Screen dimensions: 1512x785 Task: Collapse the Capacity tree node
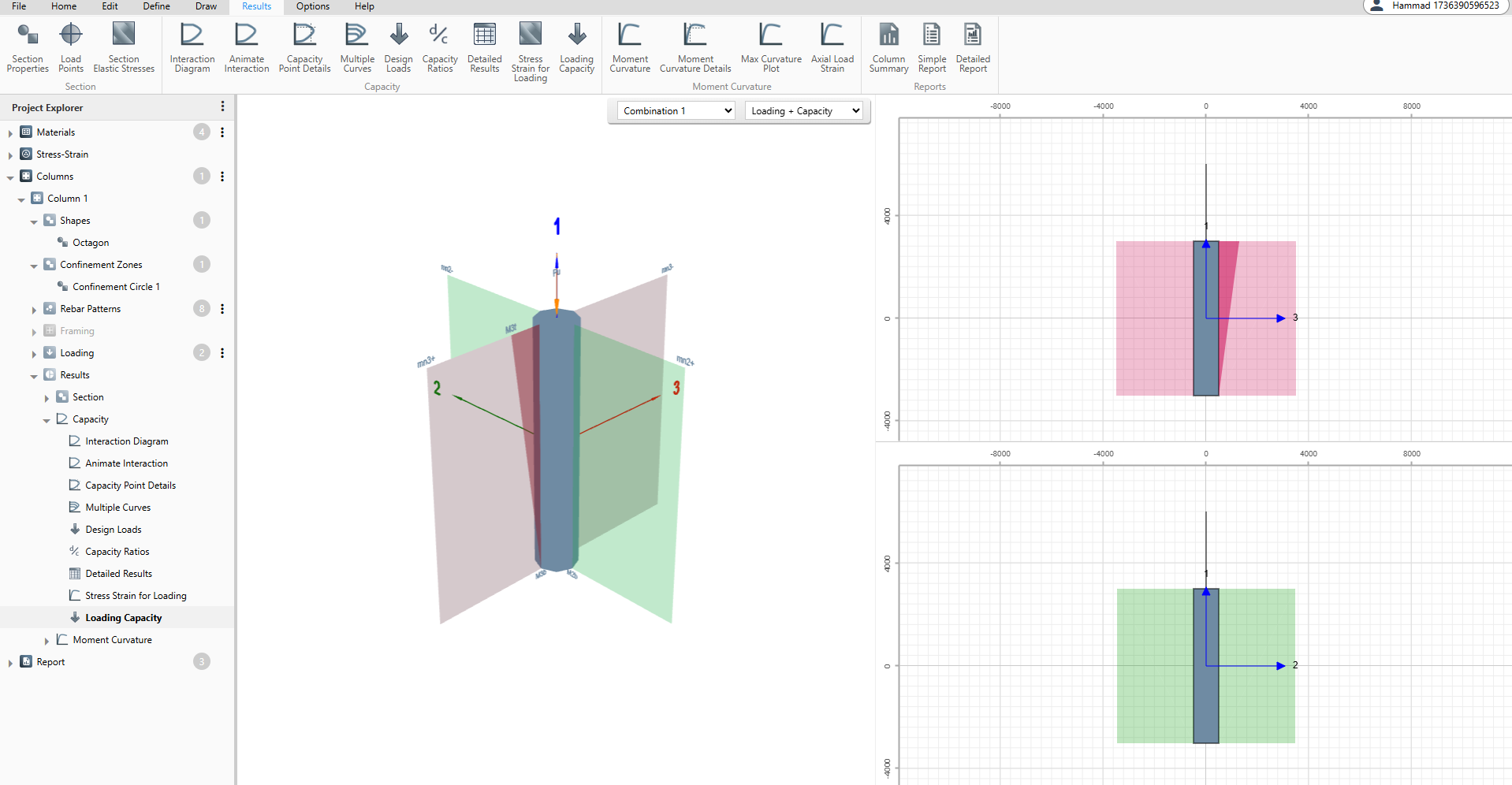pos(47,420)
